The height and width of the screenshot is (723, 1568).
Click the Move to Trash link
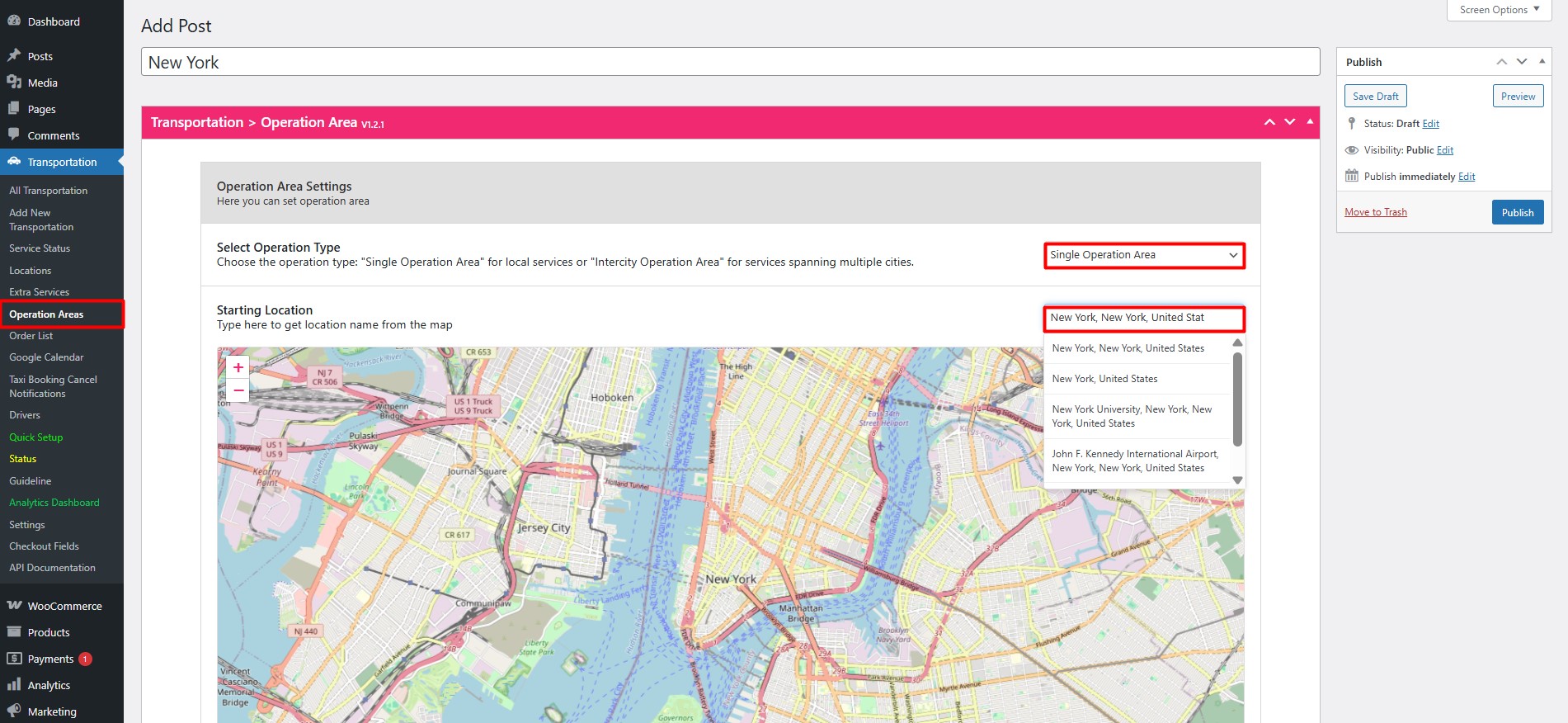pyautogui.click(x=1375, y=212)
